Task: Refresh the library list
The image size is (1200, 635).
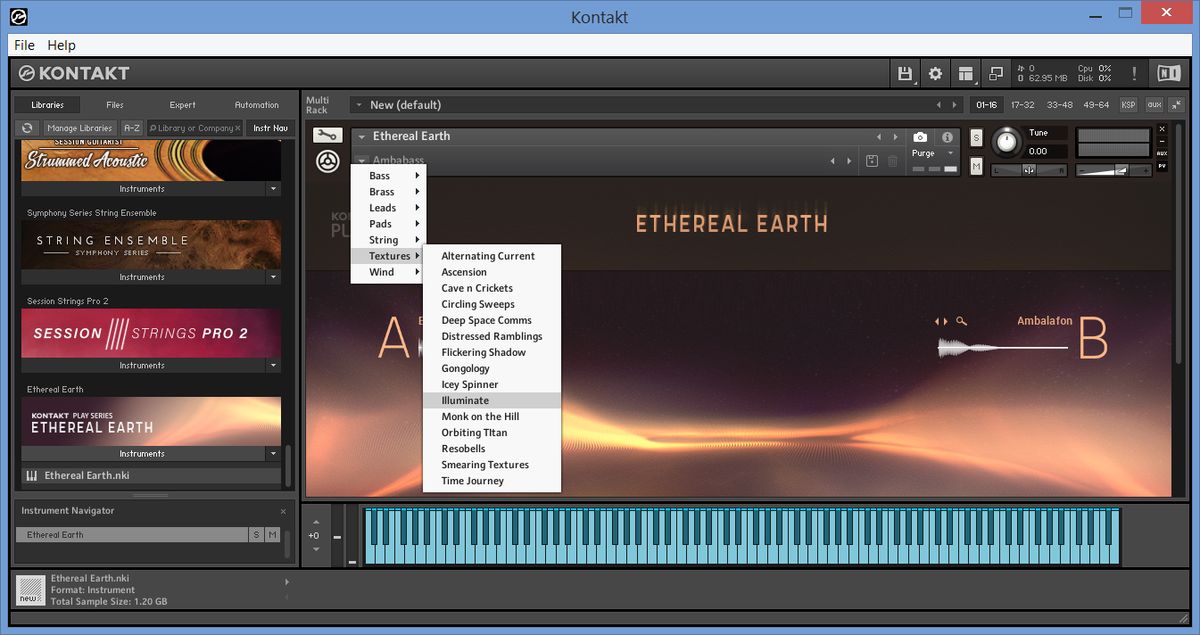Action: point(28,128)
